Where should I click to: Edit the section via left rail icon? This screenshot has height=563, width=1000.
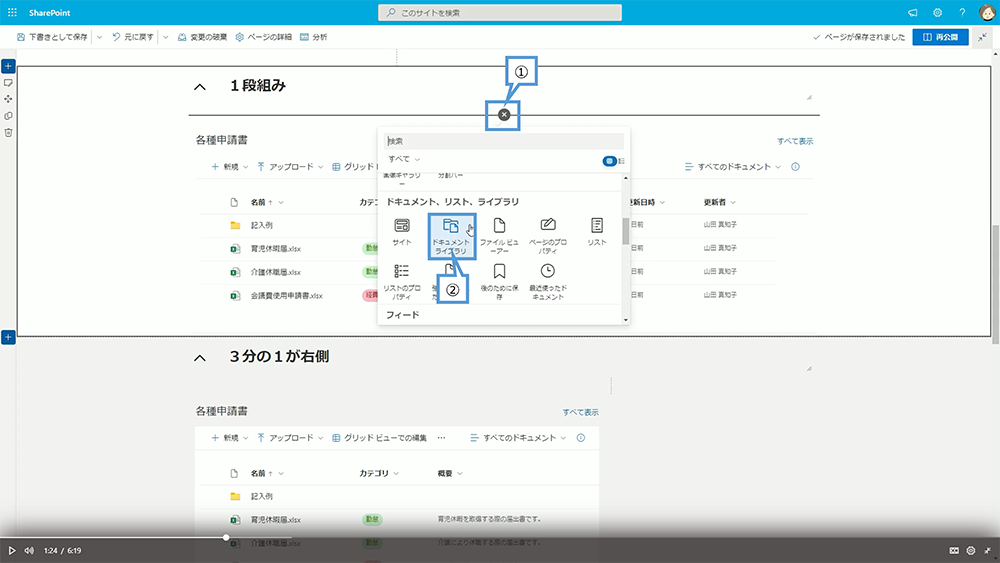coord(8,83)
